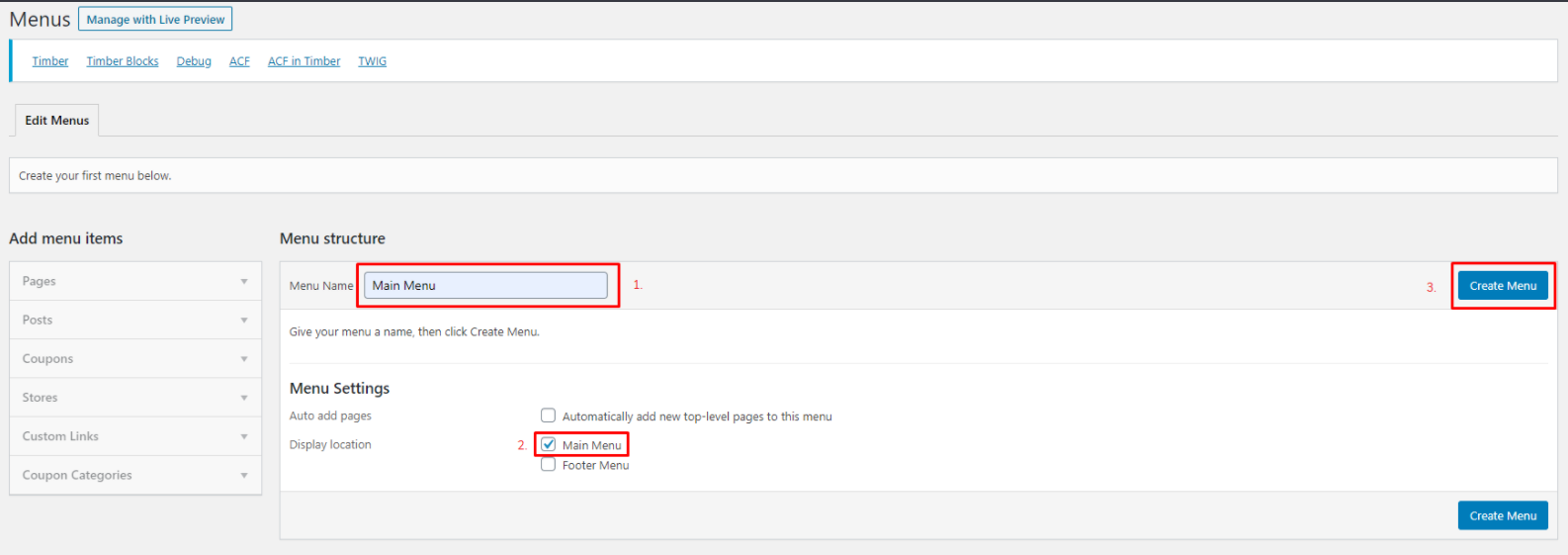Click the Coupon Categories section heading
The height and width of the screenshot is (555, 1568).
click(x=77, y=475)
